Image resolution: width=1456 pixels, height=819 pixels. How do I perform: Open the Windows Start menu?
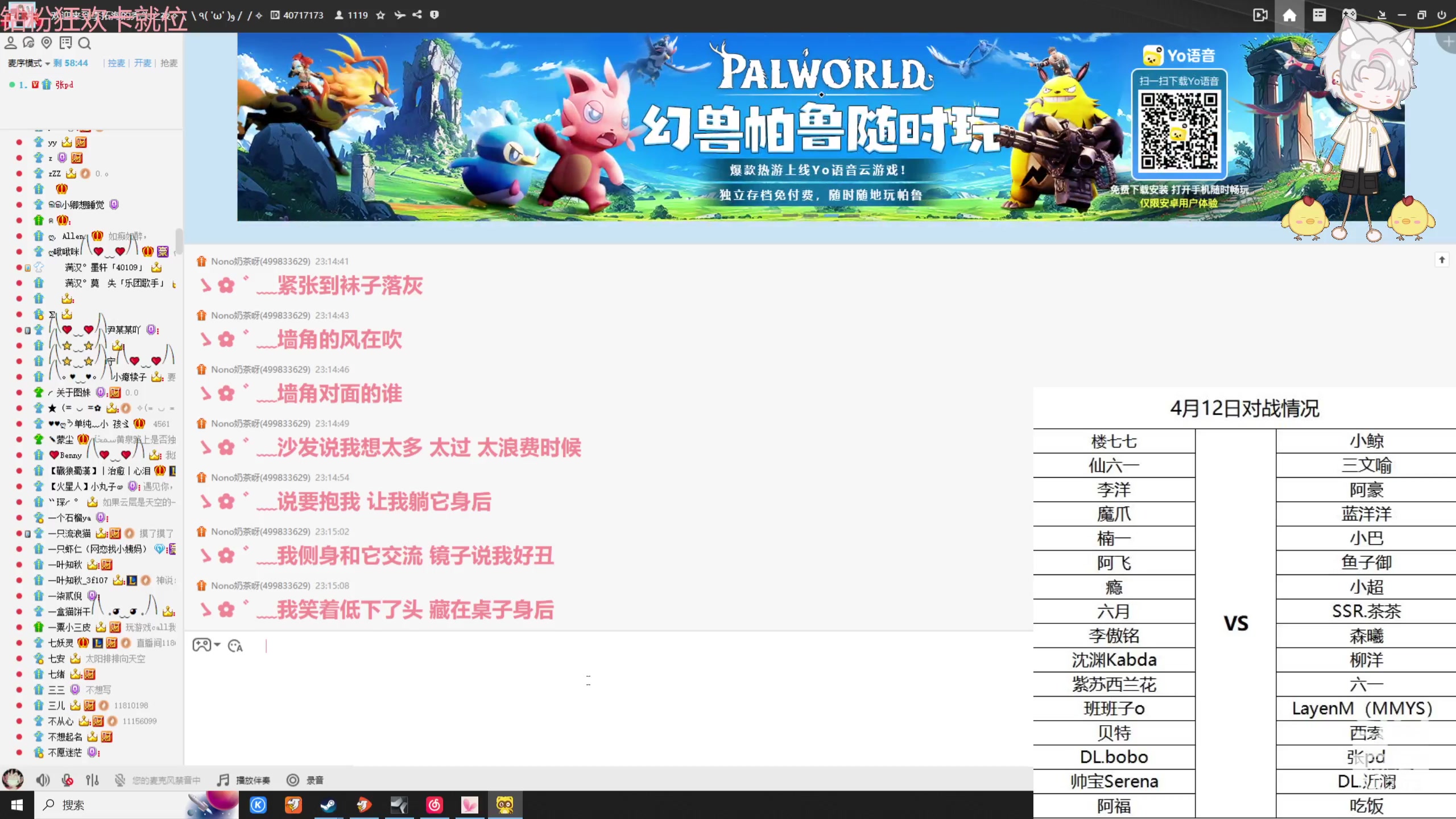(x=16, y=805)
